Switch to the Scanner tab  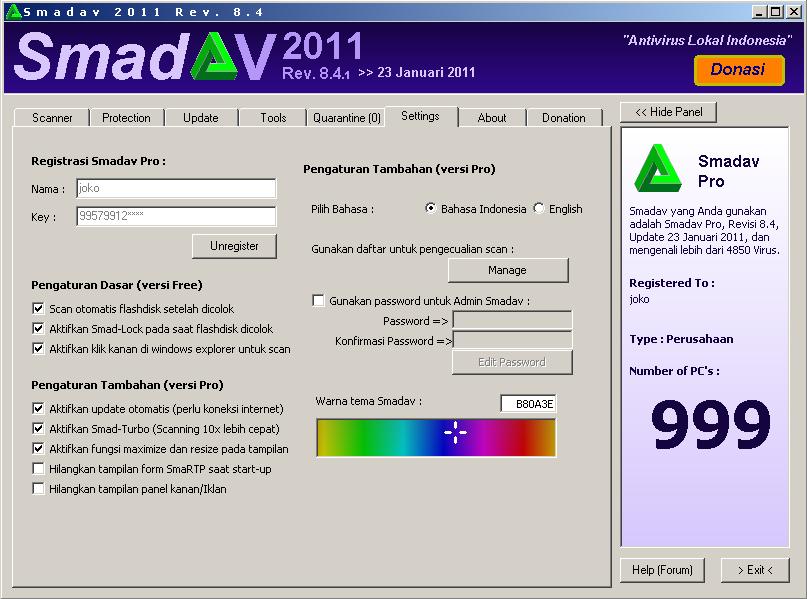click(x=50, y=117)
